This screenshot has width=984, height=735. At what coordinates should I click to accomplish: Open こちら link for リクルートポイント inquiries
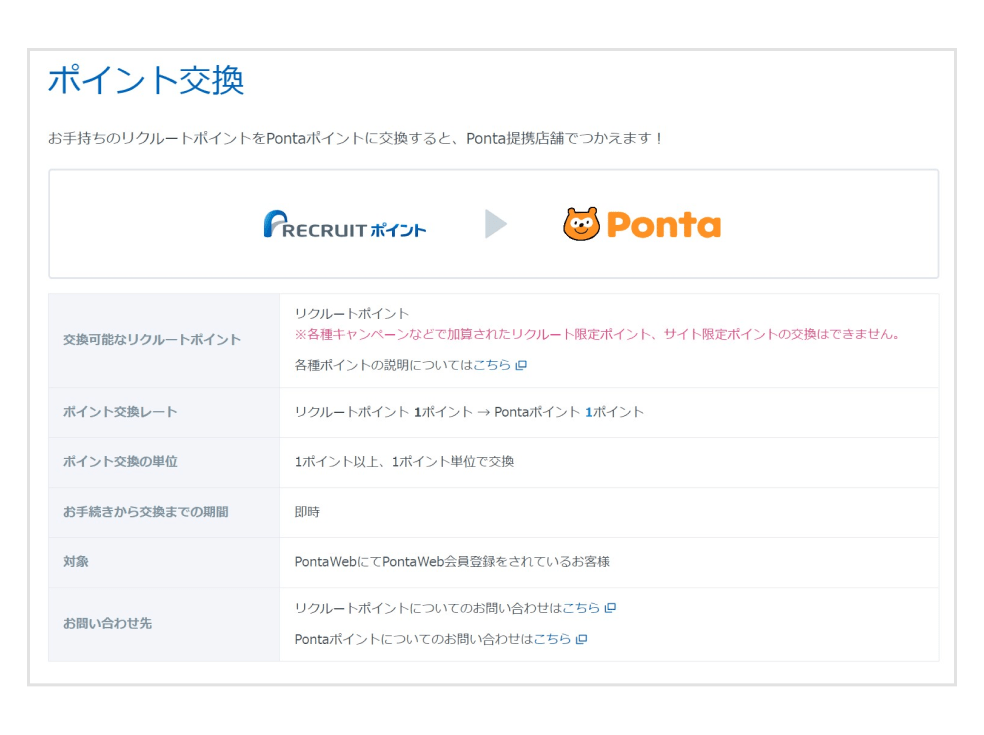click(x=581, y=608)
